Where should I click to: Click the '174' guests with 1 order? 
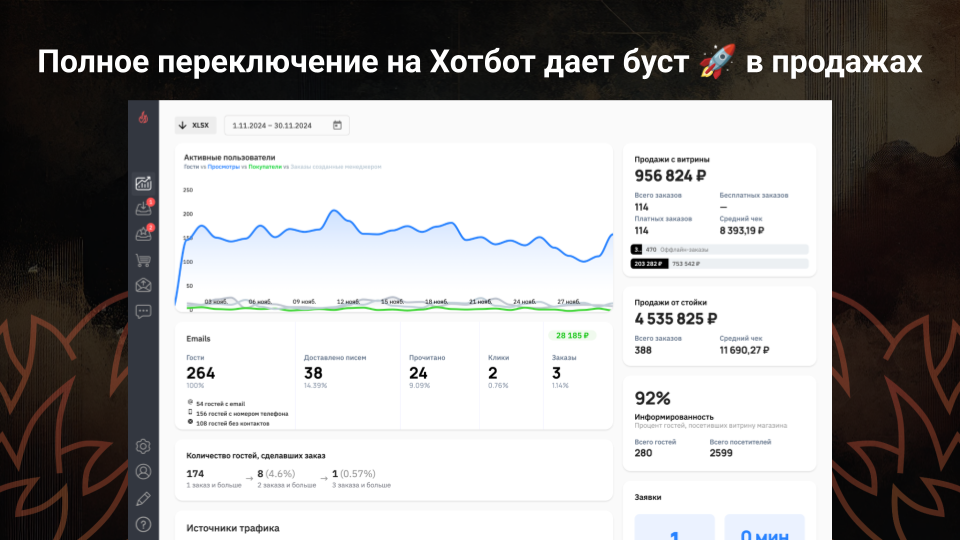[195, 474]
